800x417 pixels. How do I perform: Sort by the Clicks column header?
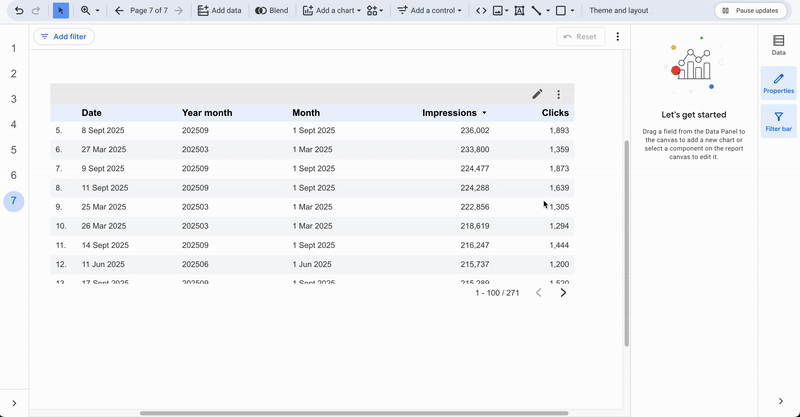[555, 113]
